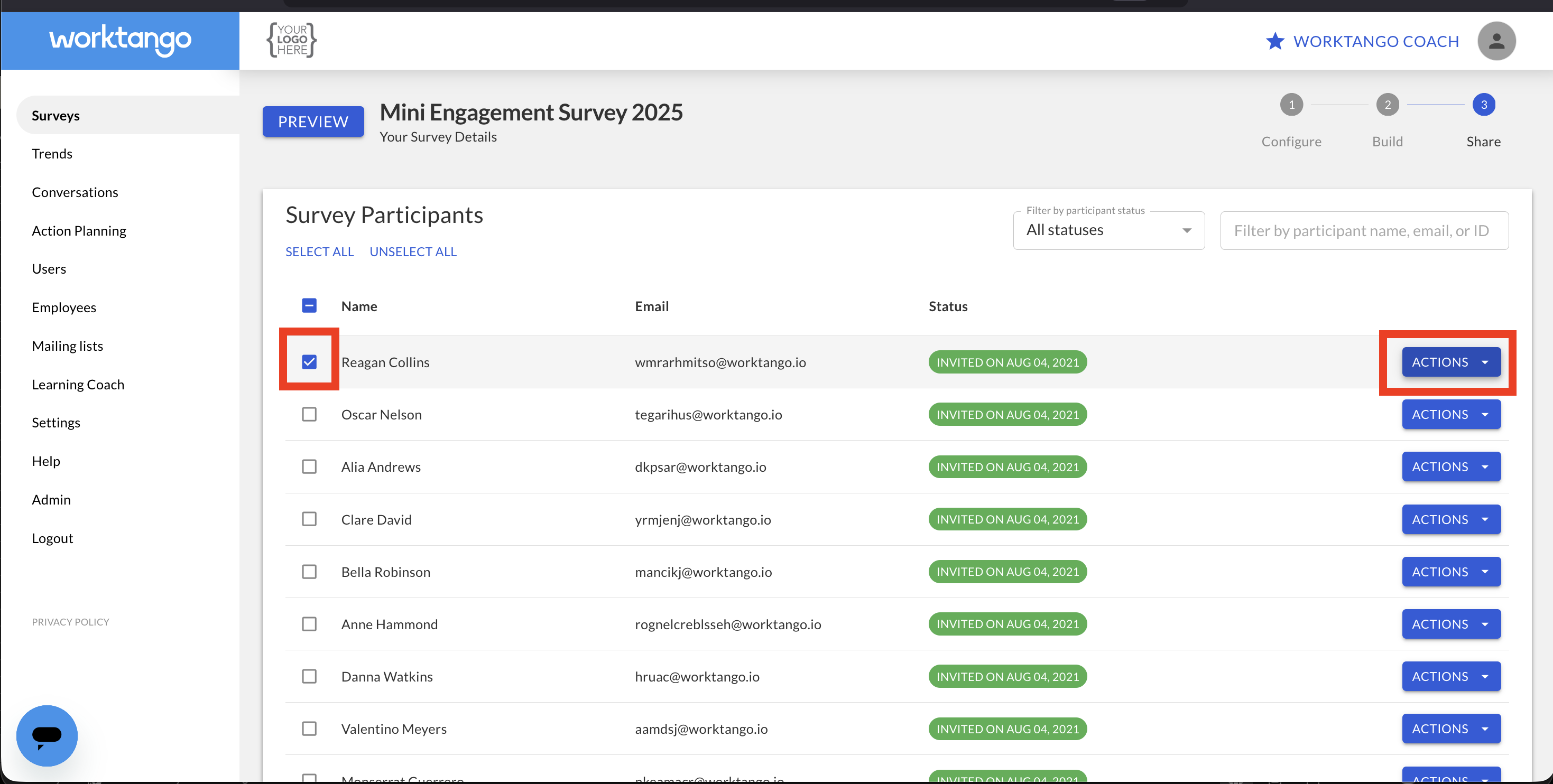The width and height of the screenshot is (1553, 784).
Task: Click the WorkTango Coach link
Action: click(1376, 41)
